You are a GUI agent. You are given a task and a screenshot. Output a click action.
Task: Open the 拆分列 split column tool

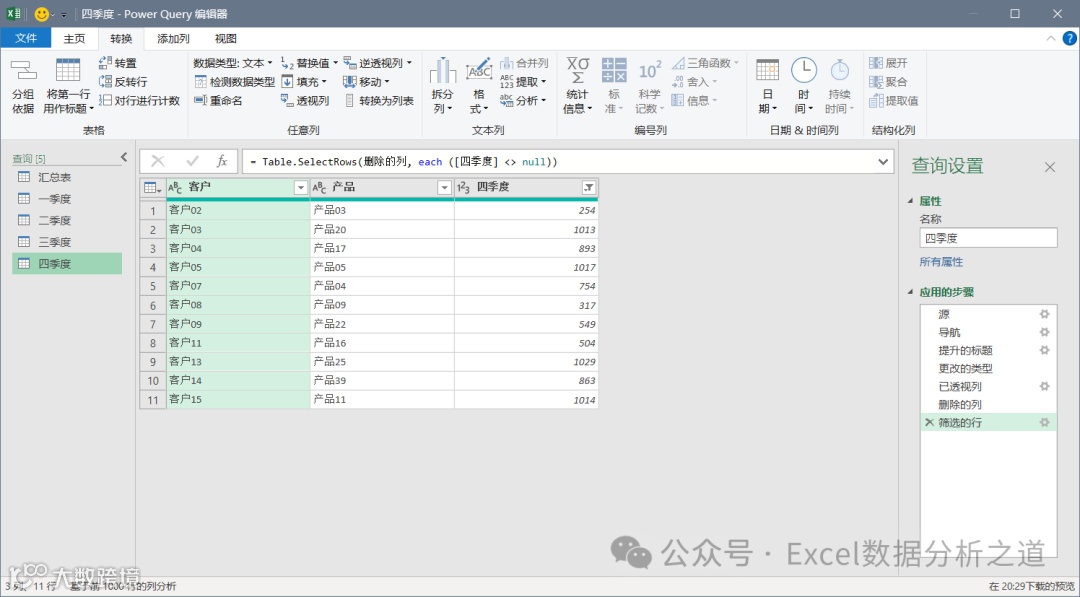click(x=442, y=85)
